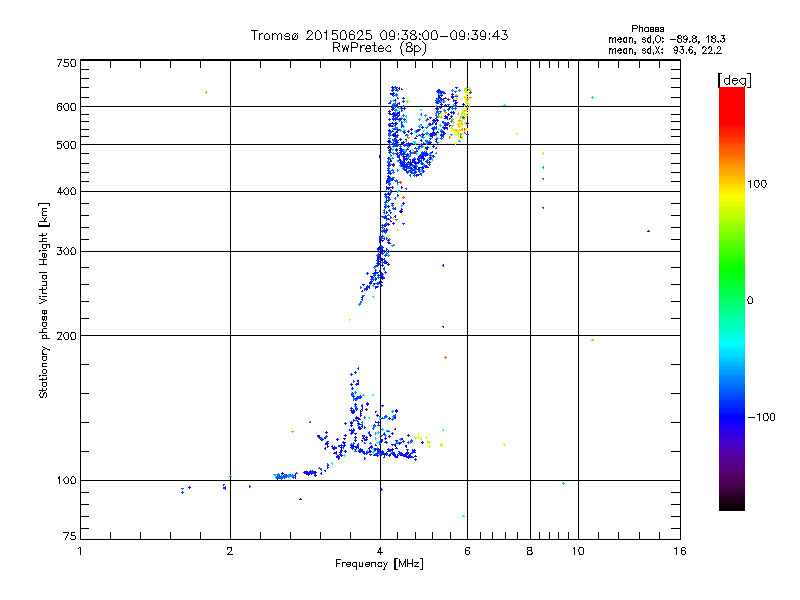
Task: Click the "Phases" heading text
Action: 647,29
